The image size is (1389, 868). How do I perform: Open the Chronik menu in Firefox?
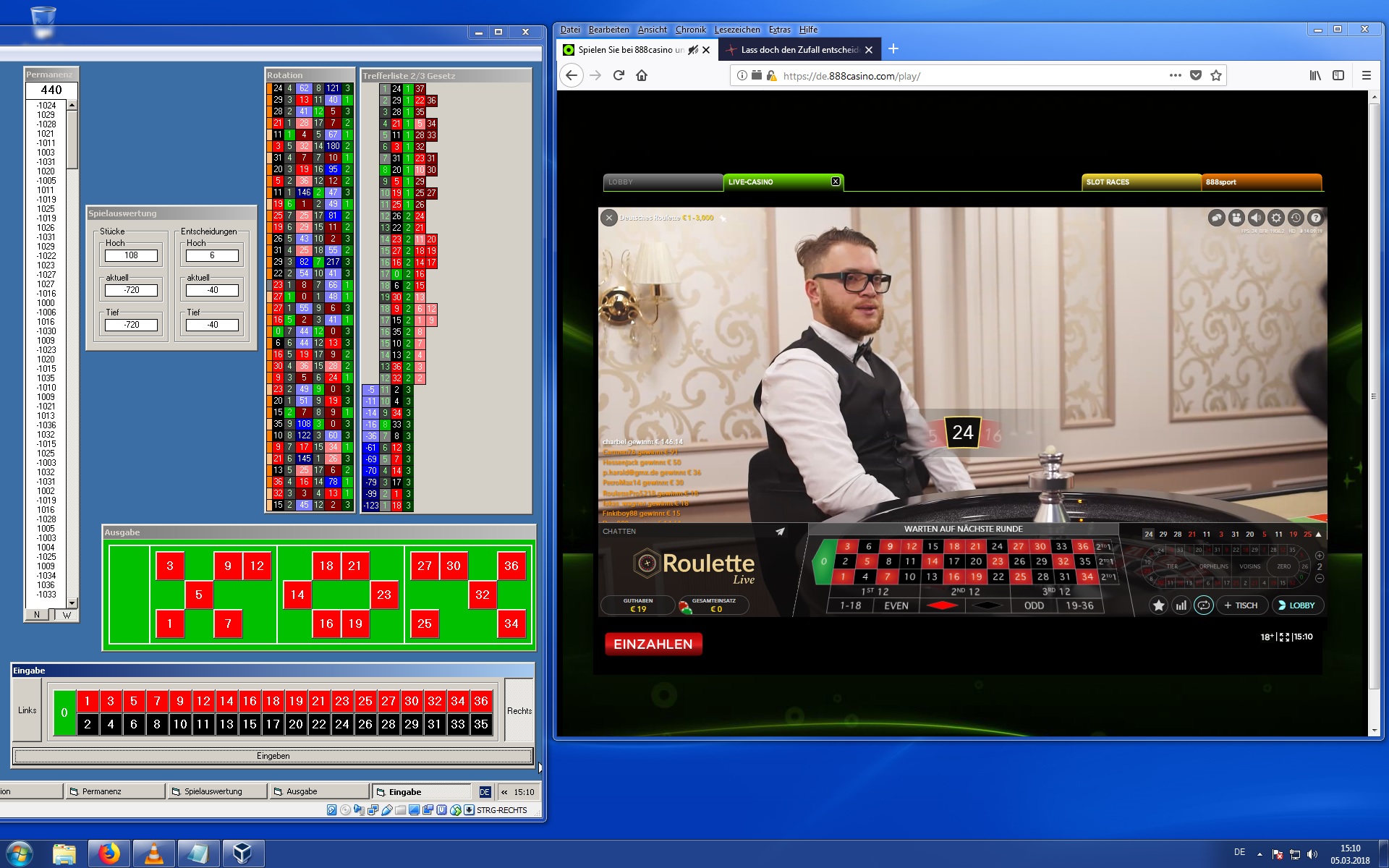[690, 30]
